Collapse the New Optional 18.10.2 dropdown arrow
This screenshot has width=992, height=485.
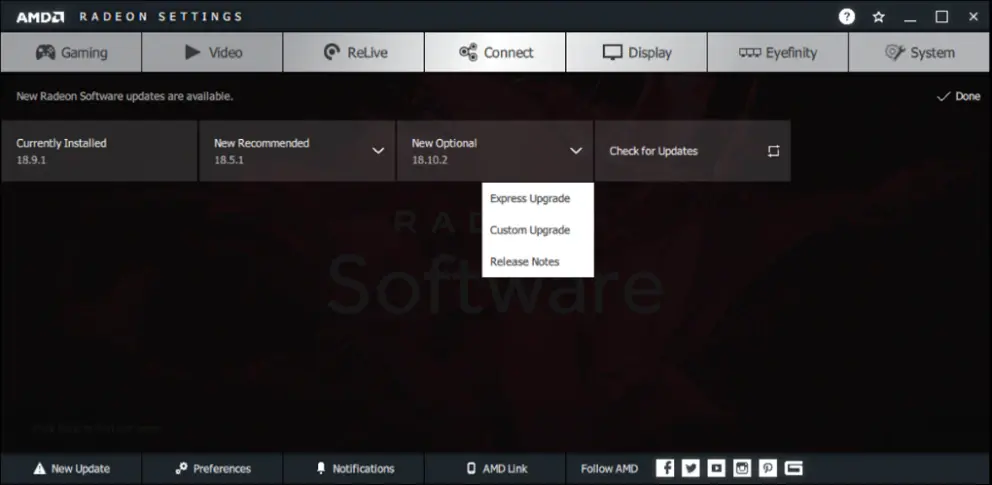click(576, 151)
